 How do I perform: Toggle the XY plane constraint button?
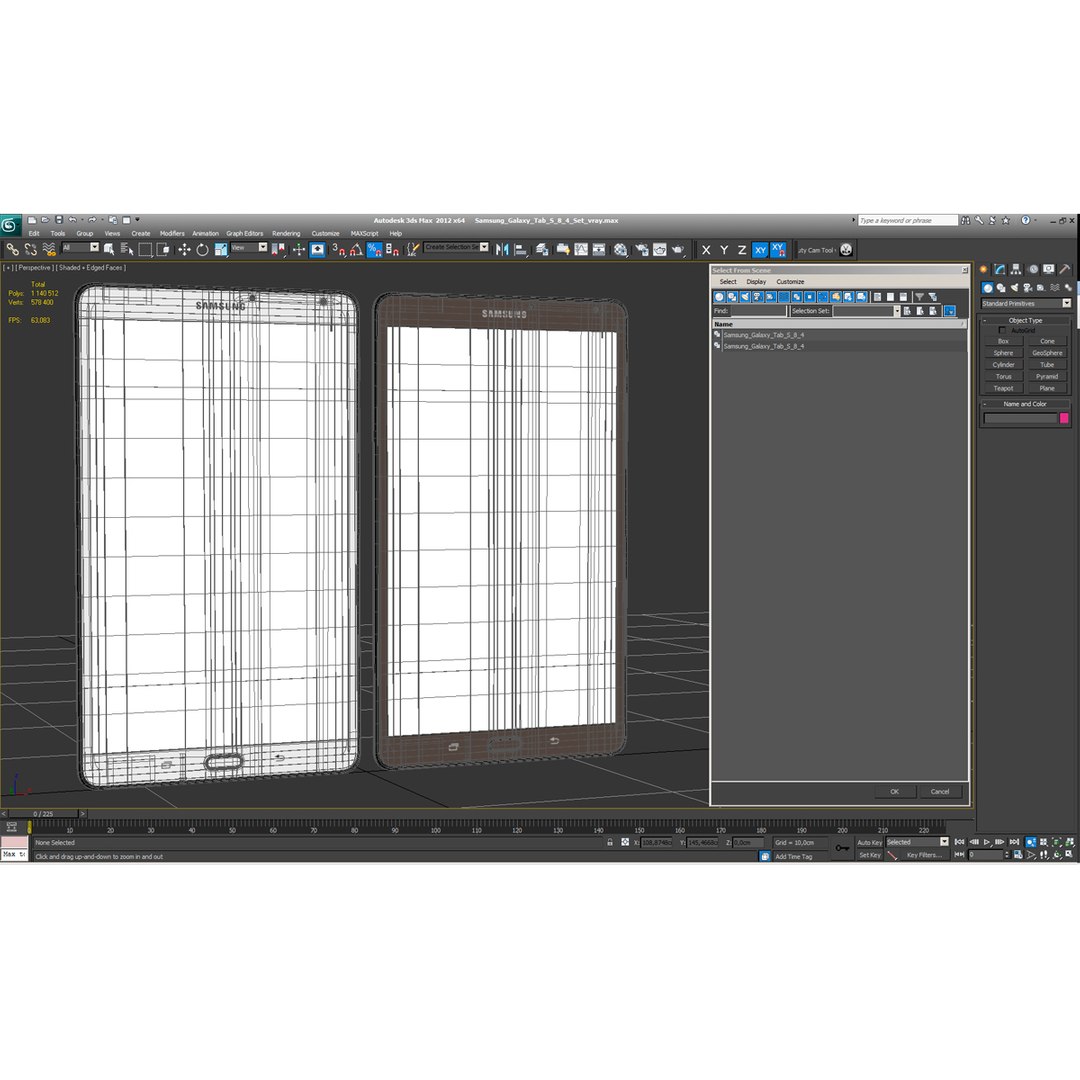[x=760, y=250]
